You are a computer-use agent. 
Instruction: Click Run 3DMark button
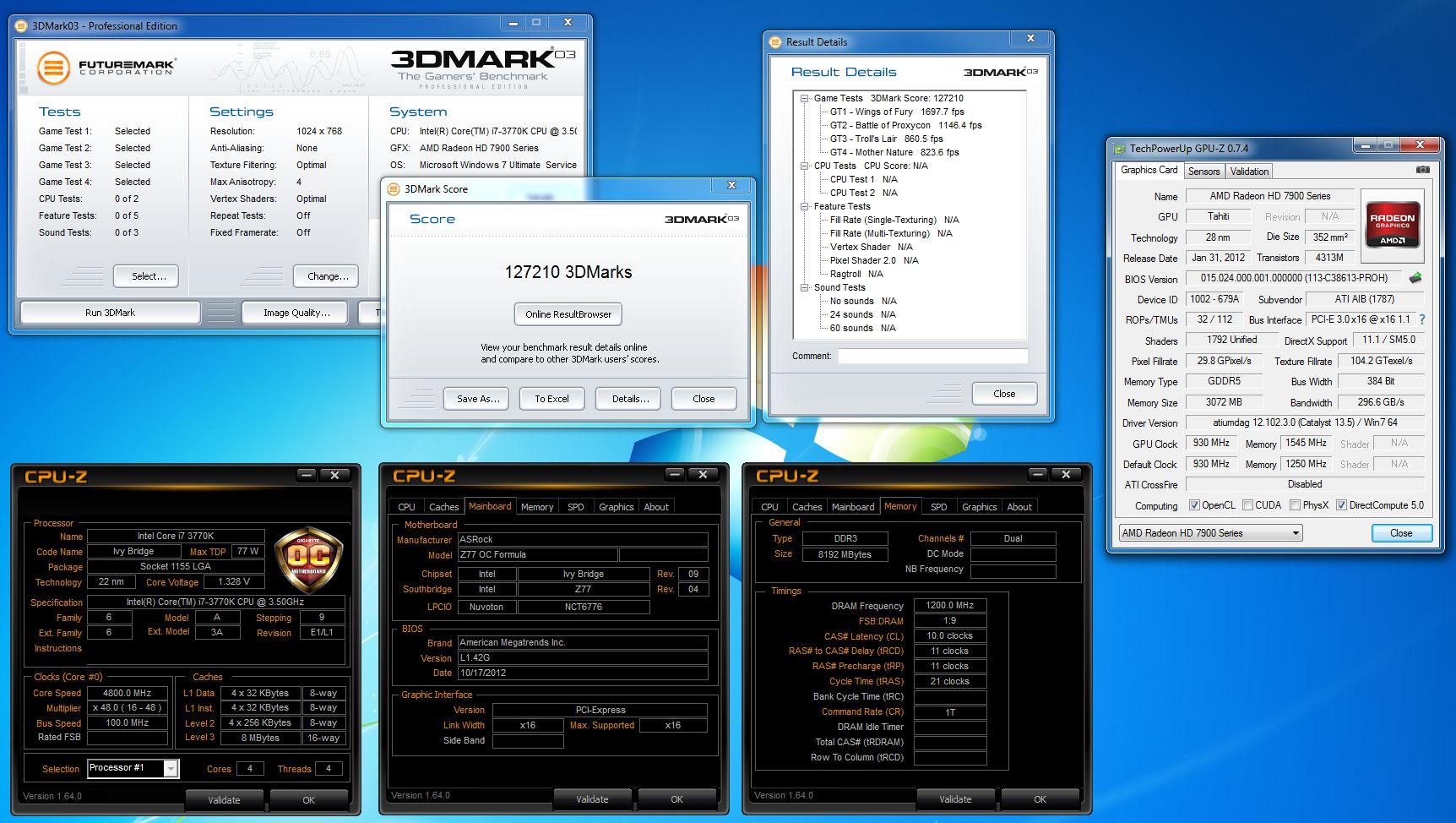coord(110,313)
